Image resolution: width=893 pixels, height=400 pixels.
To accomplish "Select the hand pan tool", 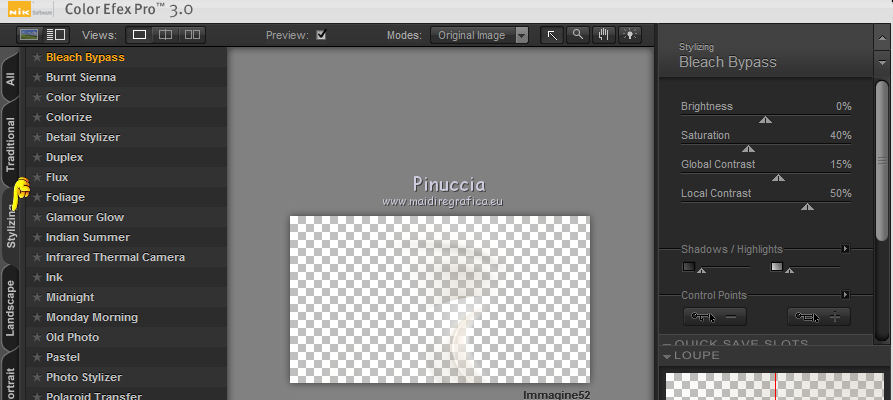I will pyautogui.click(x=604, y=35).
